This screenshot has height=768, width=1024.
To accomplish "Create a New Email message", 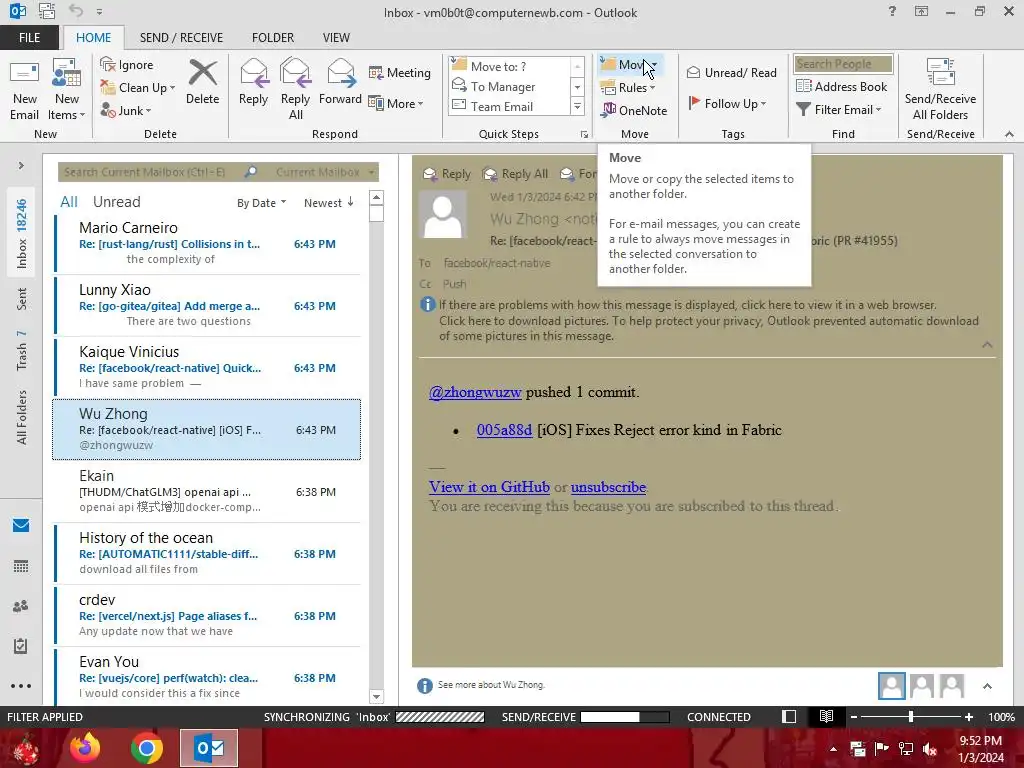I will tap(25, 90).
